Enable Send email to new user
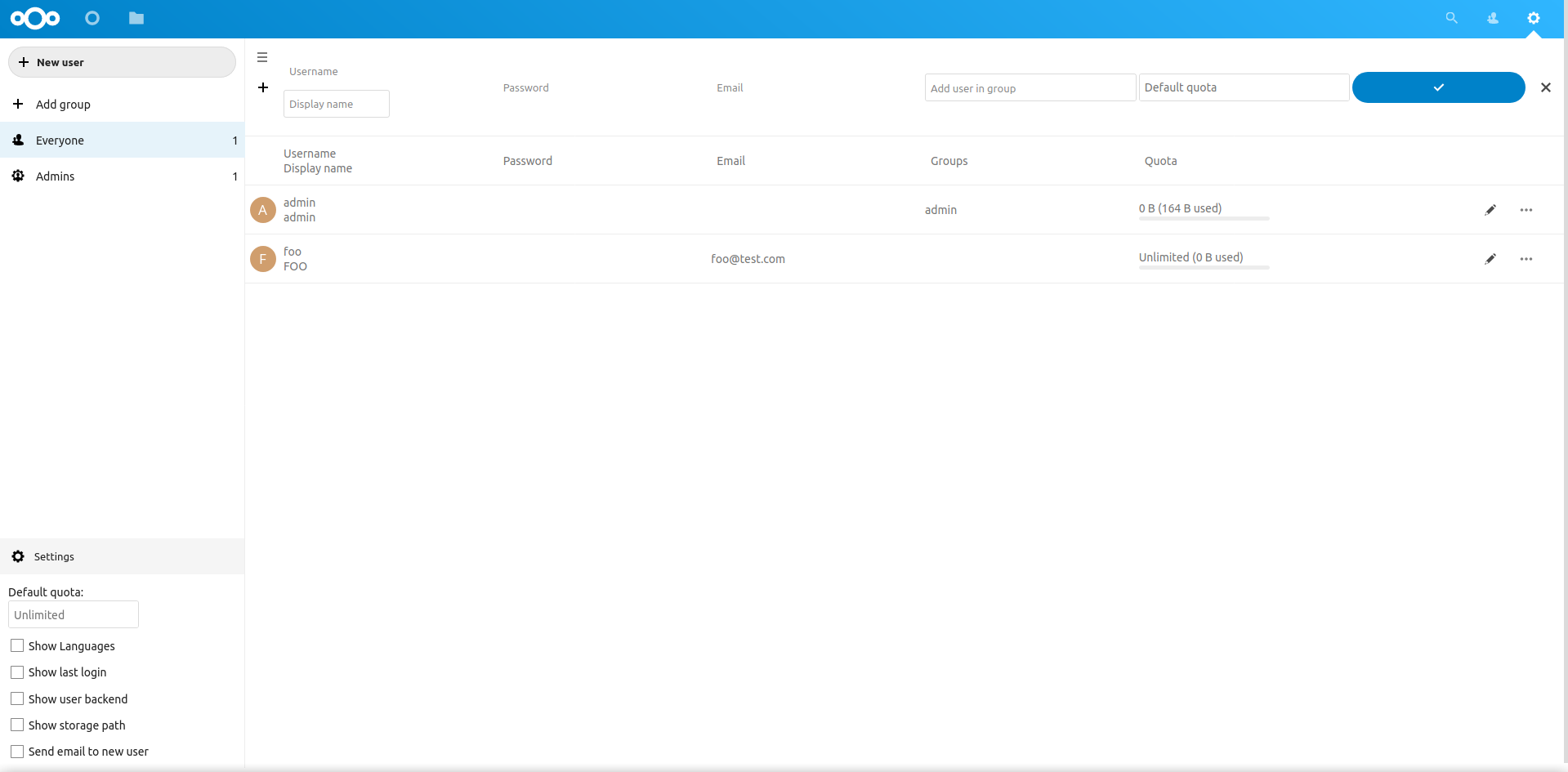The height and width of the screenshot is (772, 1568). click(16, 751)
